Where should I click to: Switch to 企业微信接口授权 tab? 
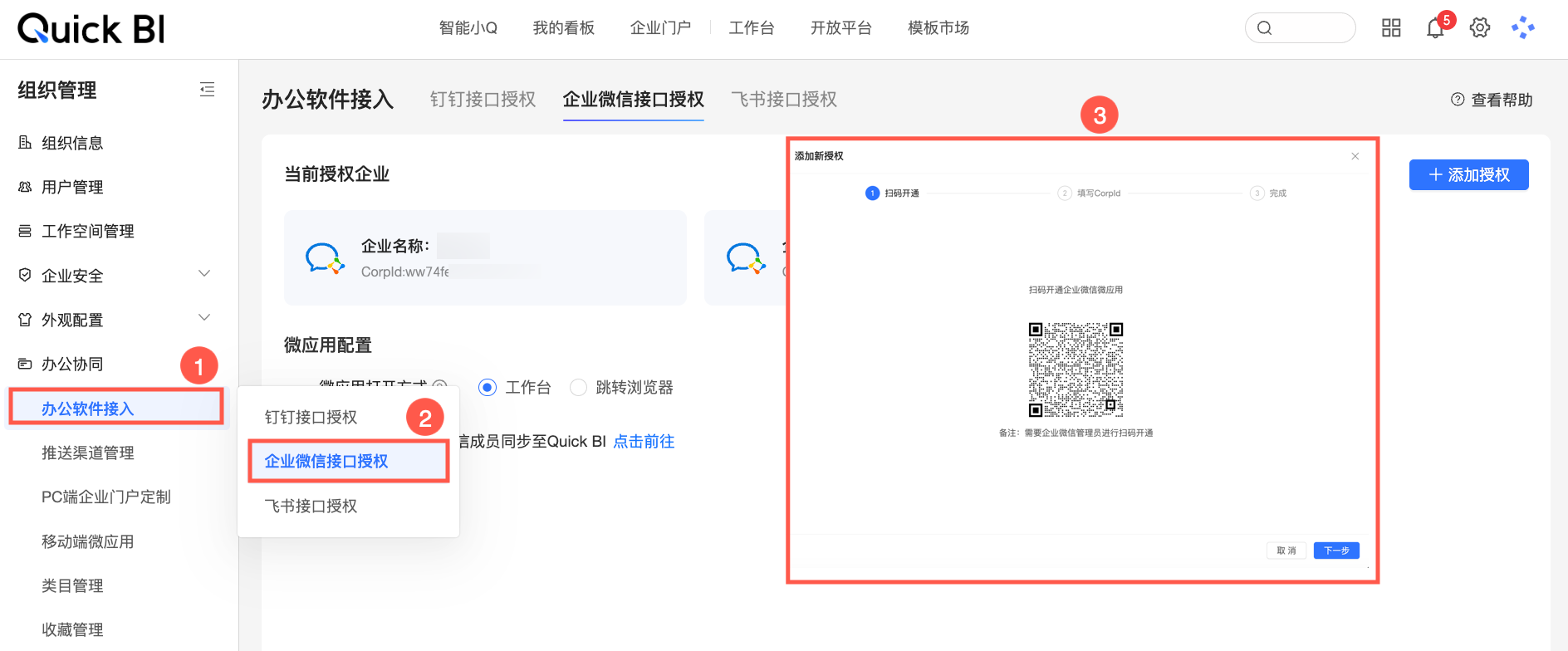pos(634,100)
